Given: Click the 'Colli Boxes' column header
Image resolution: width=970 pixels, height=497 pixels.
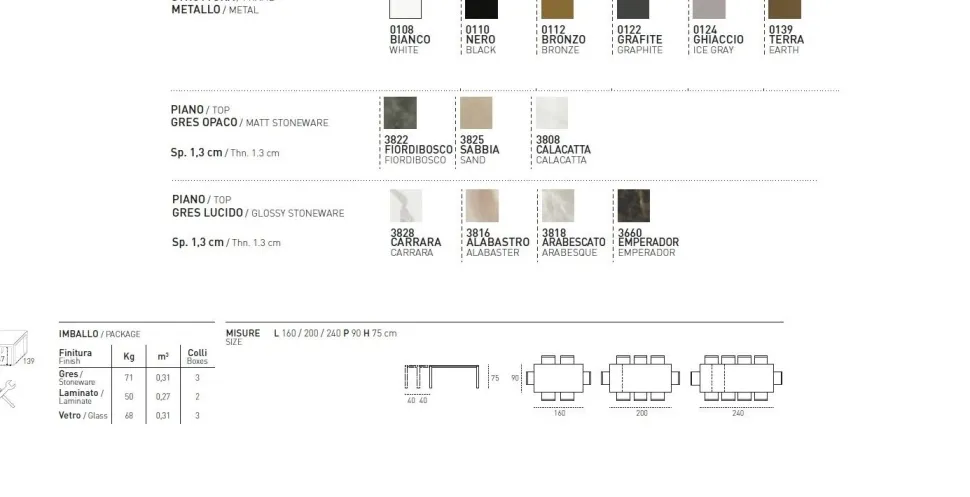Looking at the screenshot, I should (197, 356).
